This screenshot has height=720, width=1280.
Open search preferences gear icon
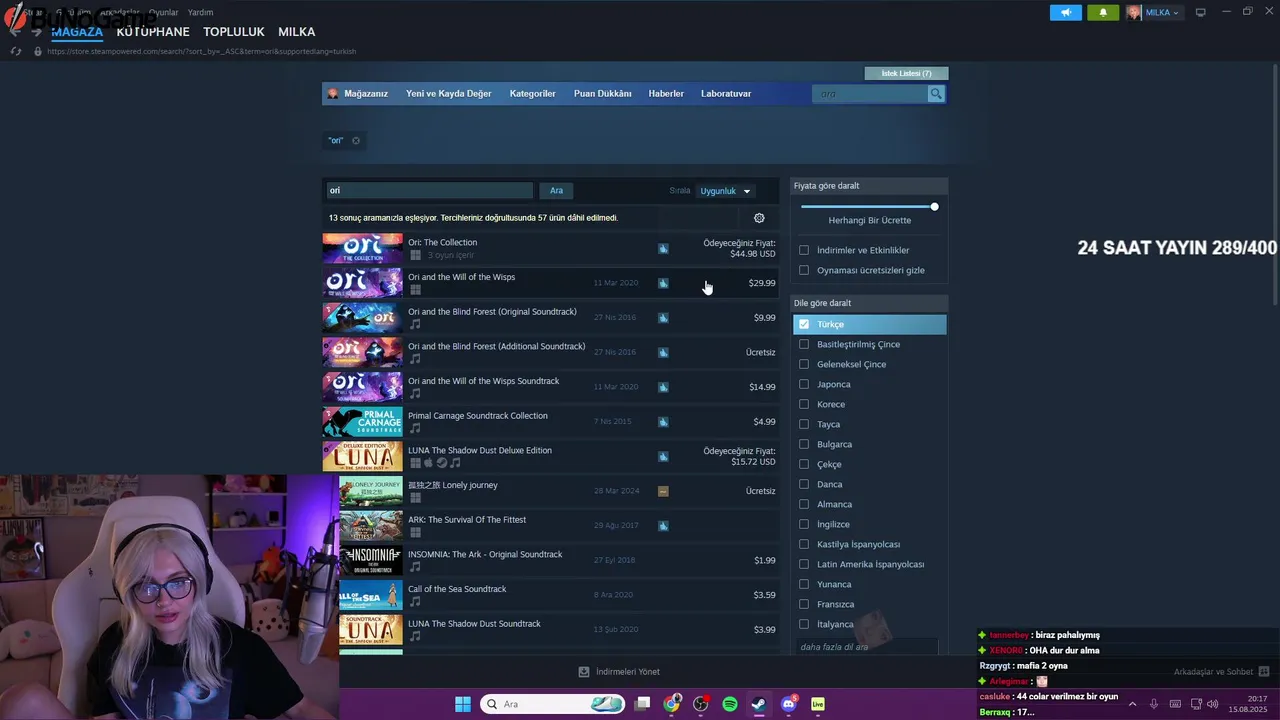pyautogui.click(x=759, y=218)
